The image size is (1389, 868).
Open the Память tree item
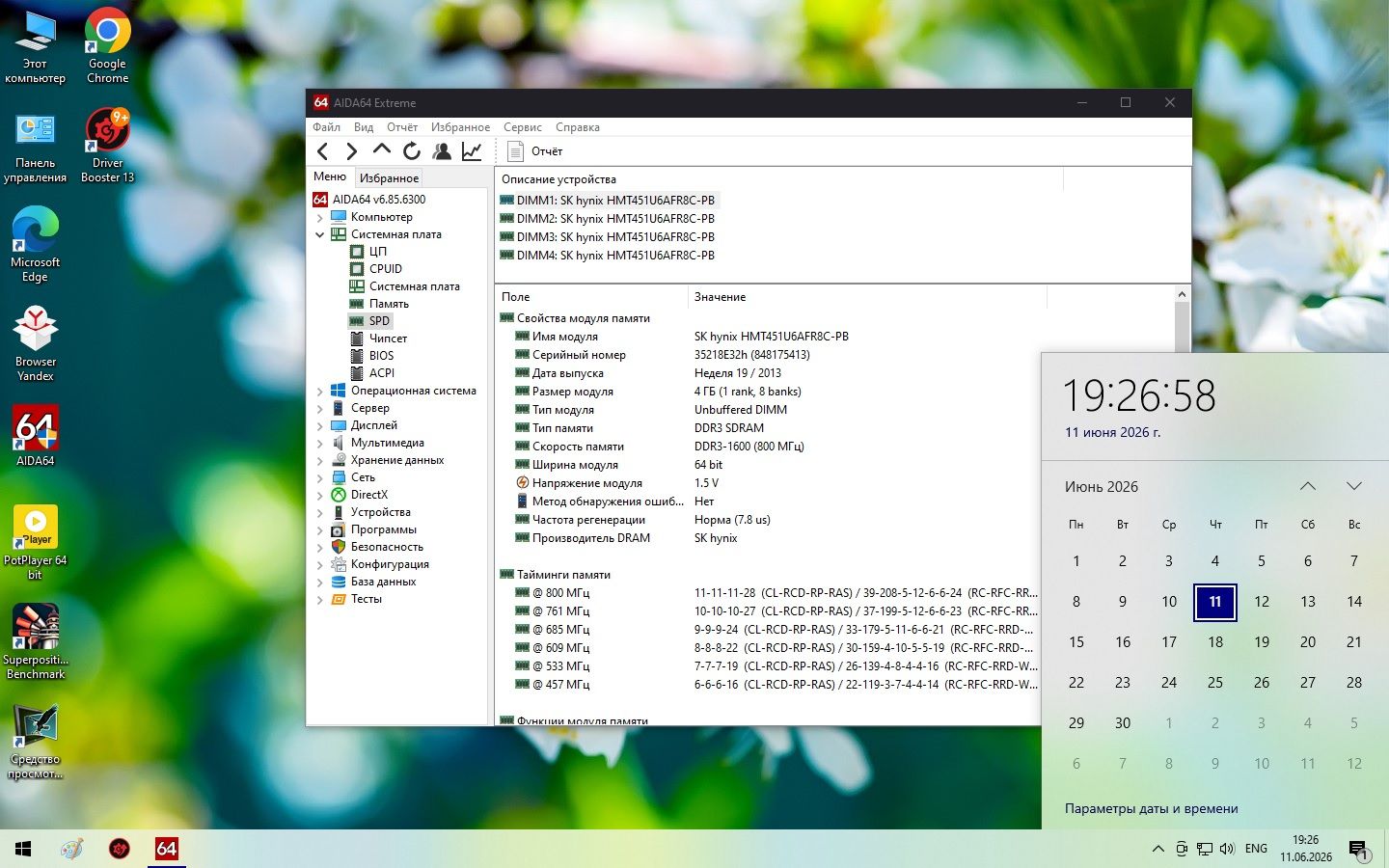(x=389, y=304)
